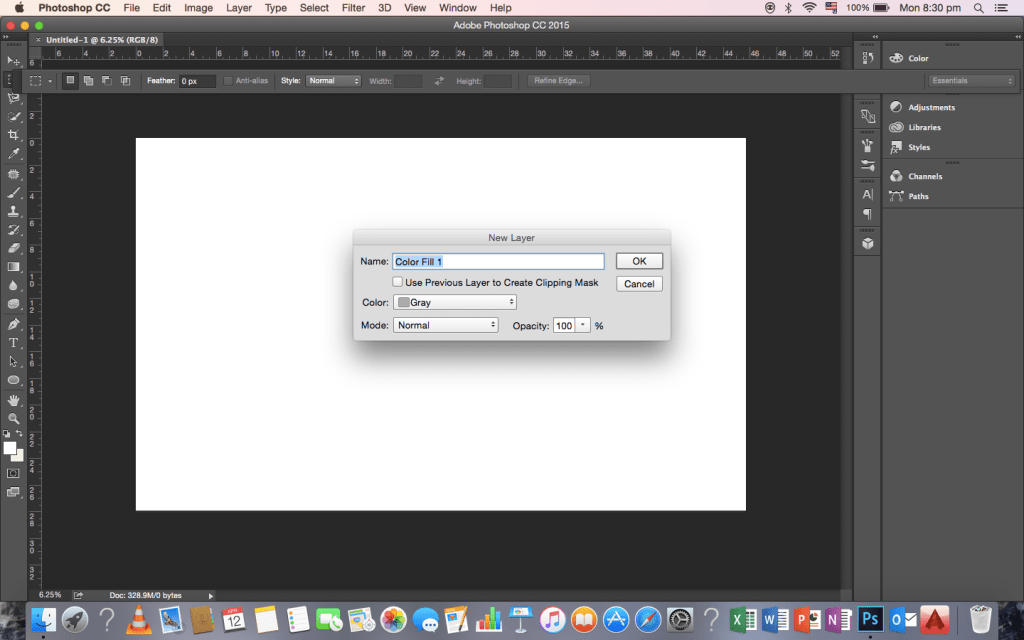Choose the Zoom magnifier tool
The height and width of the screenshot is (640, 1024).
pyautogui.click(x=14, y=419)
